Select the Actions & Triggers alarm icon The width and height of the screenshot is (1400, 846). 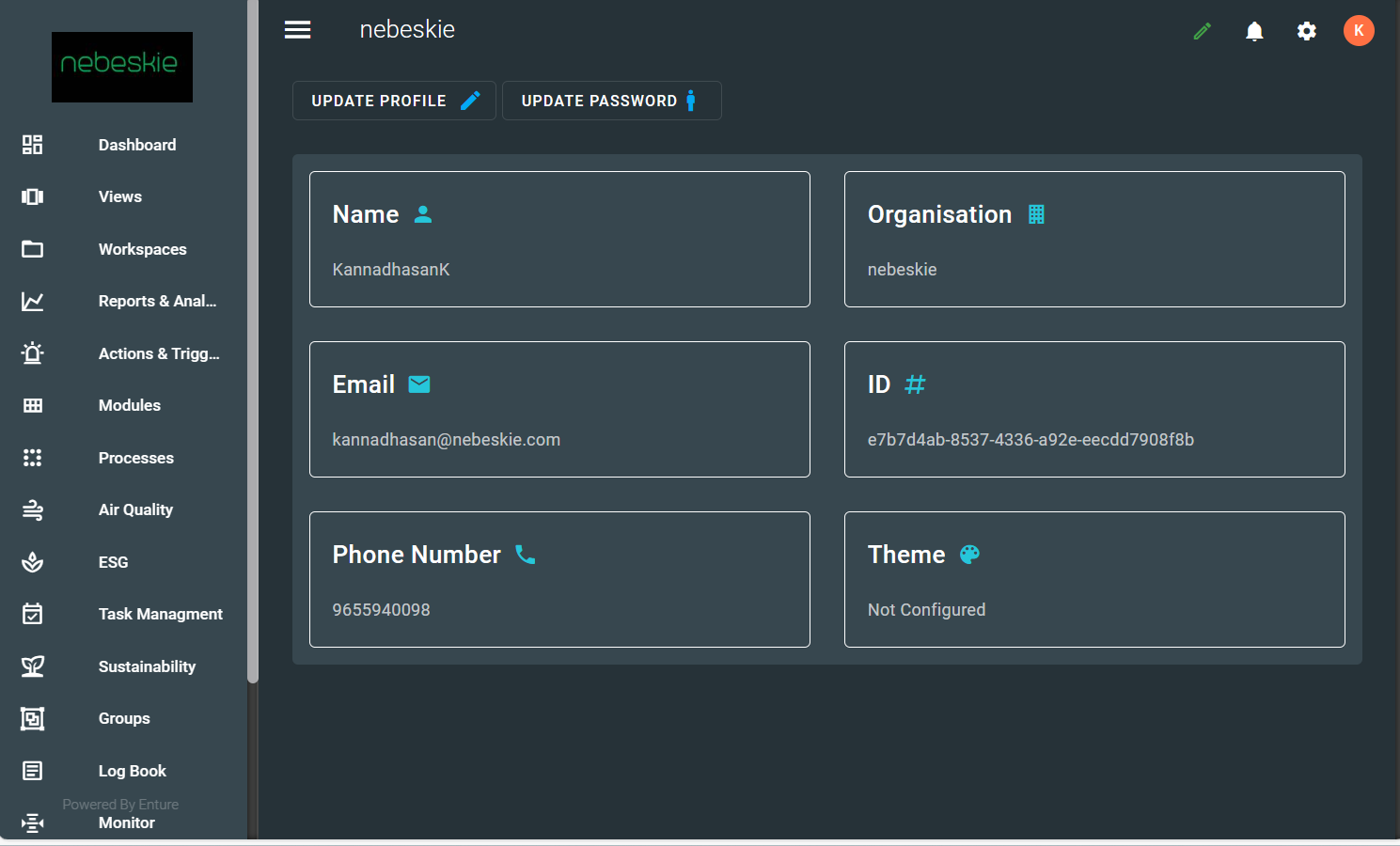(x=33, y=353)
